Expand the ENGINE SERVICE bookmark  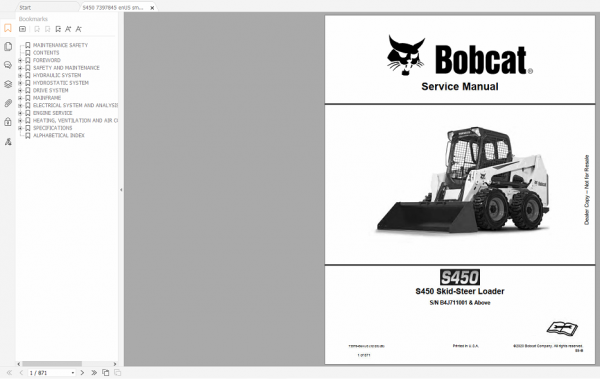coord(20,113)
